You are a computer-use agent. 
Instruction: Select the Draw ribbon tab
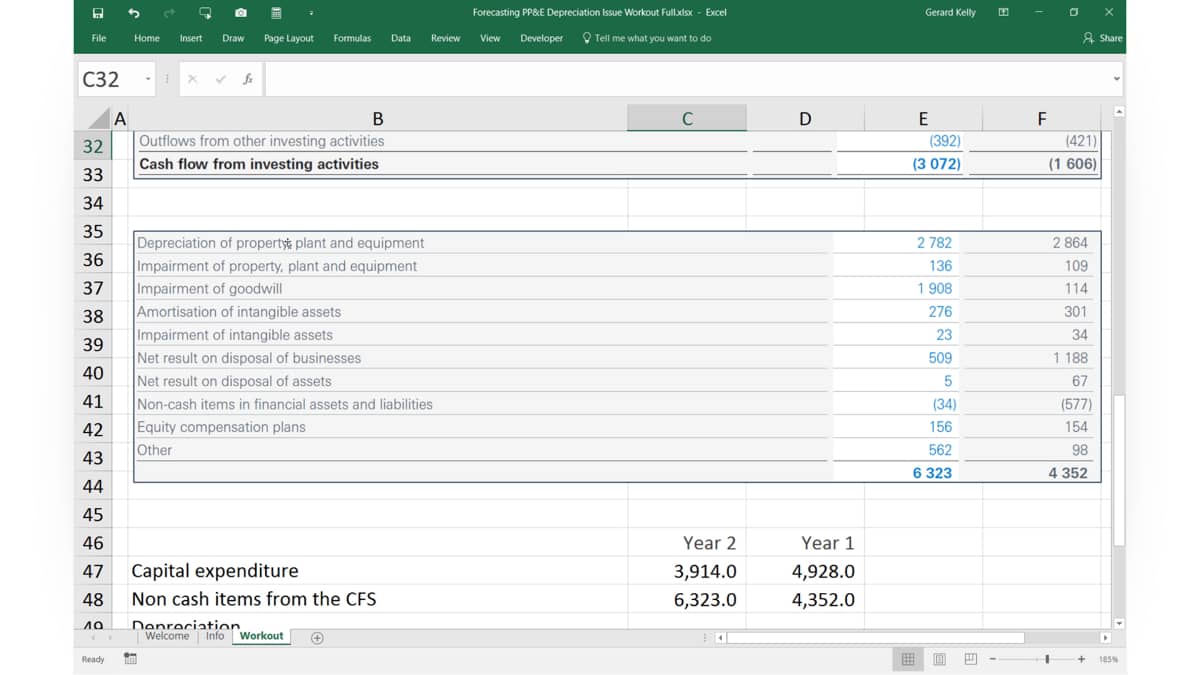point(233,38)
